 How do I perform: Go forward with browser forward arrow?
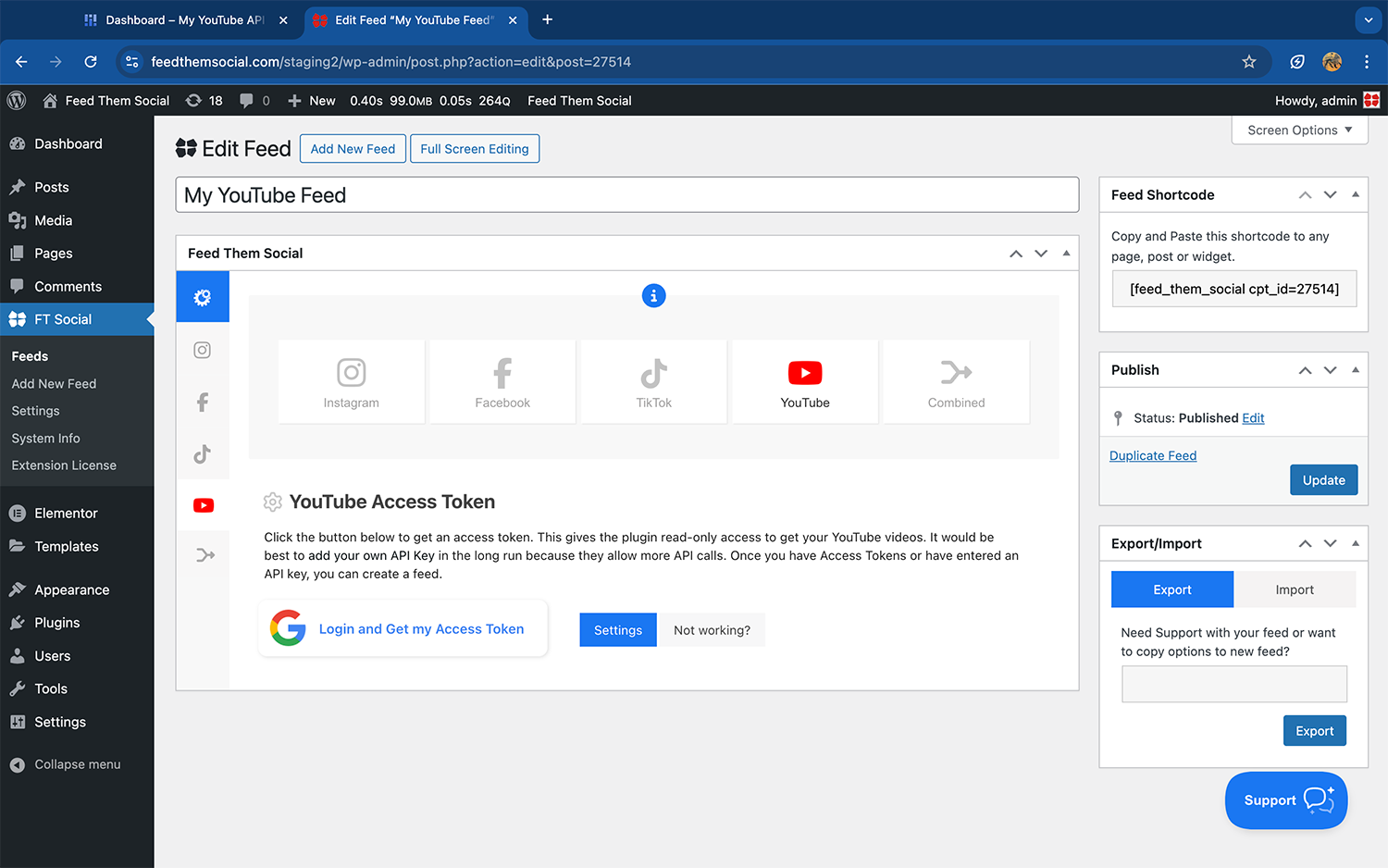point(56,61)
